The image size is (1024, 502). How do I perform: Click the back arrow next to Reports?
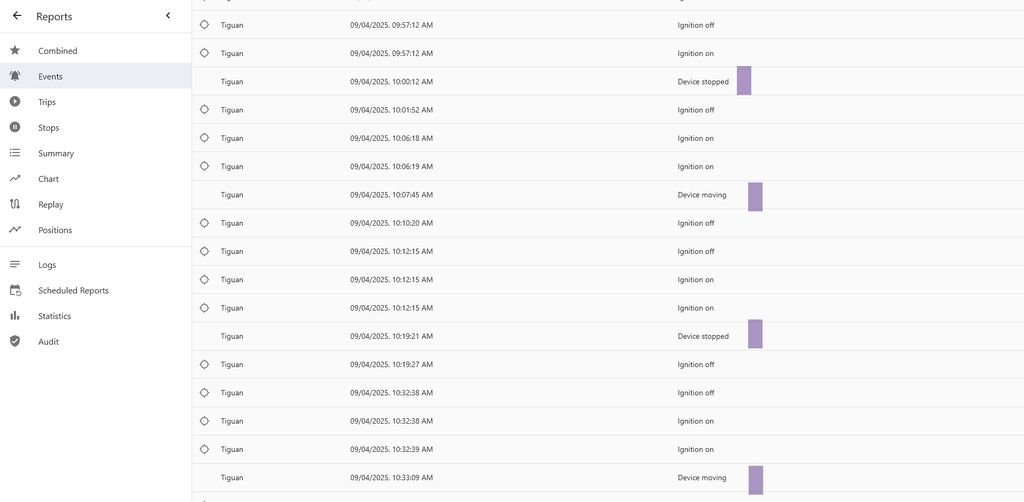(x=17, y=16)
